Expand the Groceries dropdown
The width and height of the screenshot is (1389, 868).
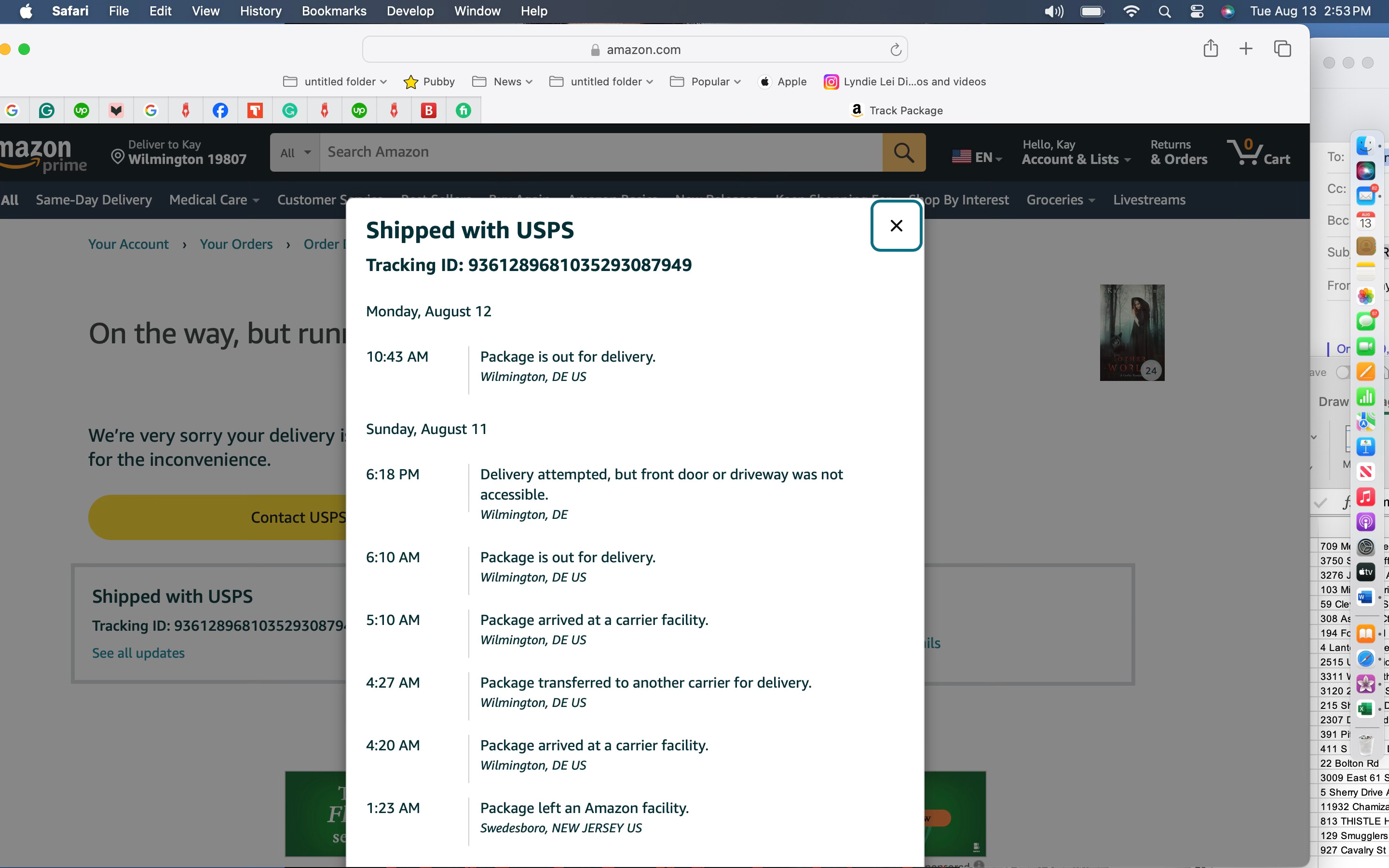[x=1061, y=200]
